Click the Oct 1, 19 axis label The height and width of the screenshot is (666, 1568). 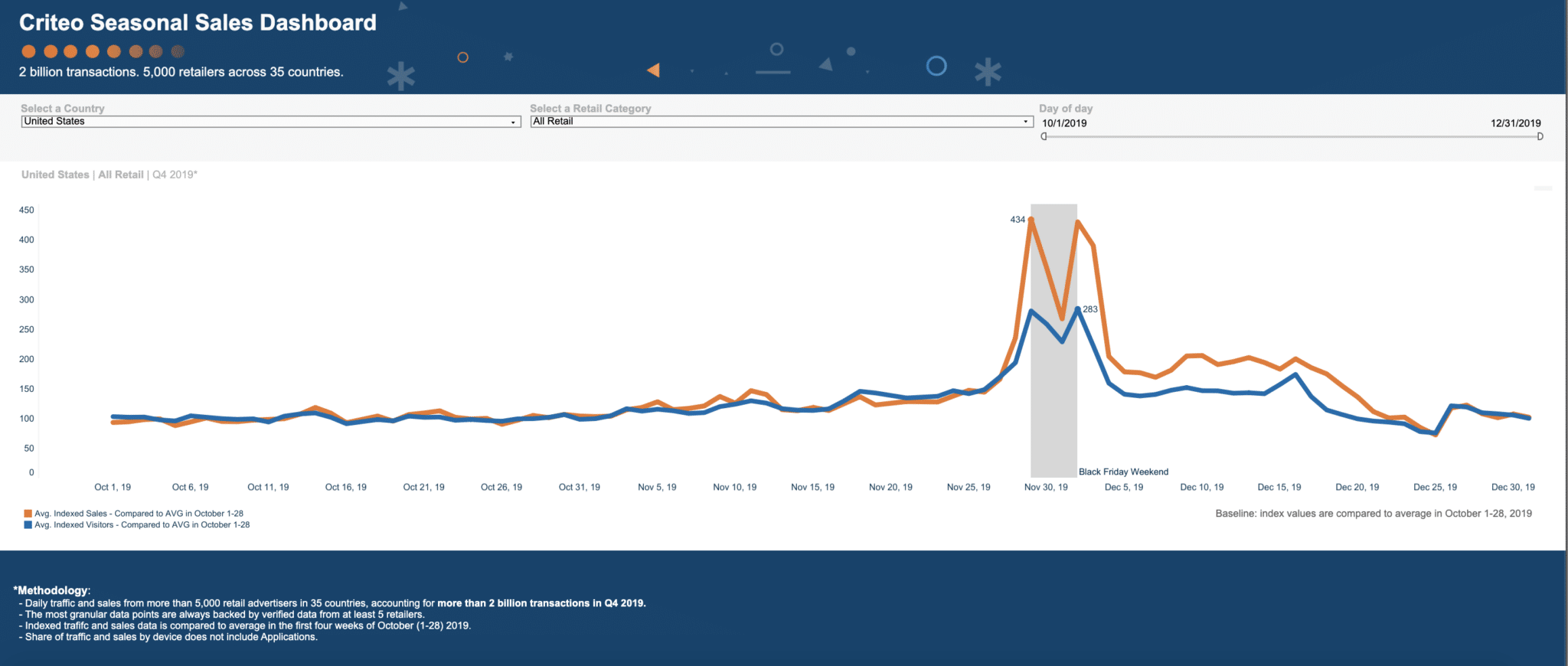113,487
